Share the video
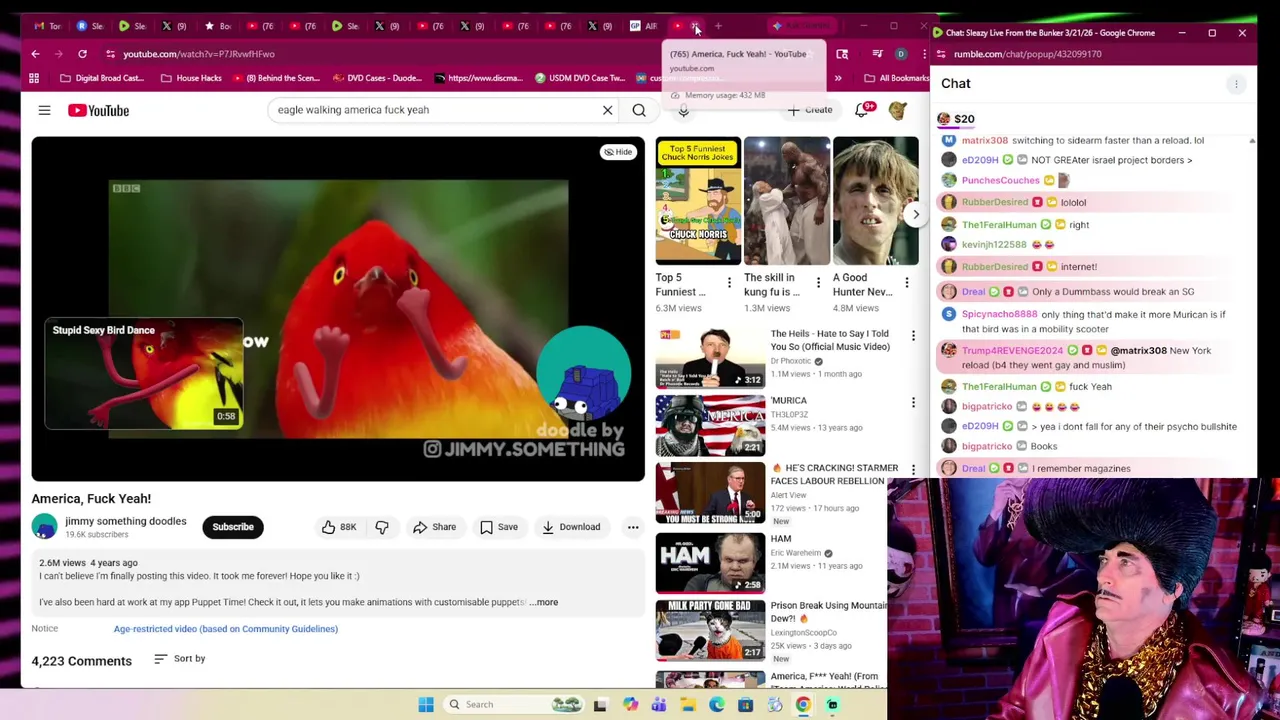 pos(435,527)
